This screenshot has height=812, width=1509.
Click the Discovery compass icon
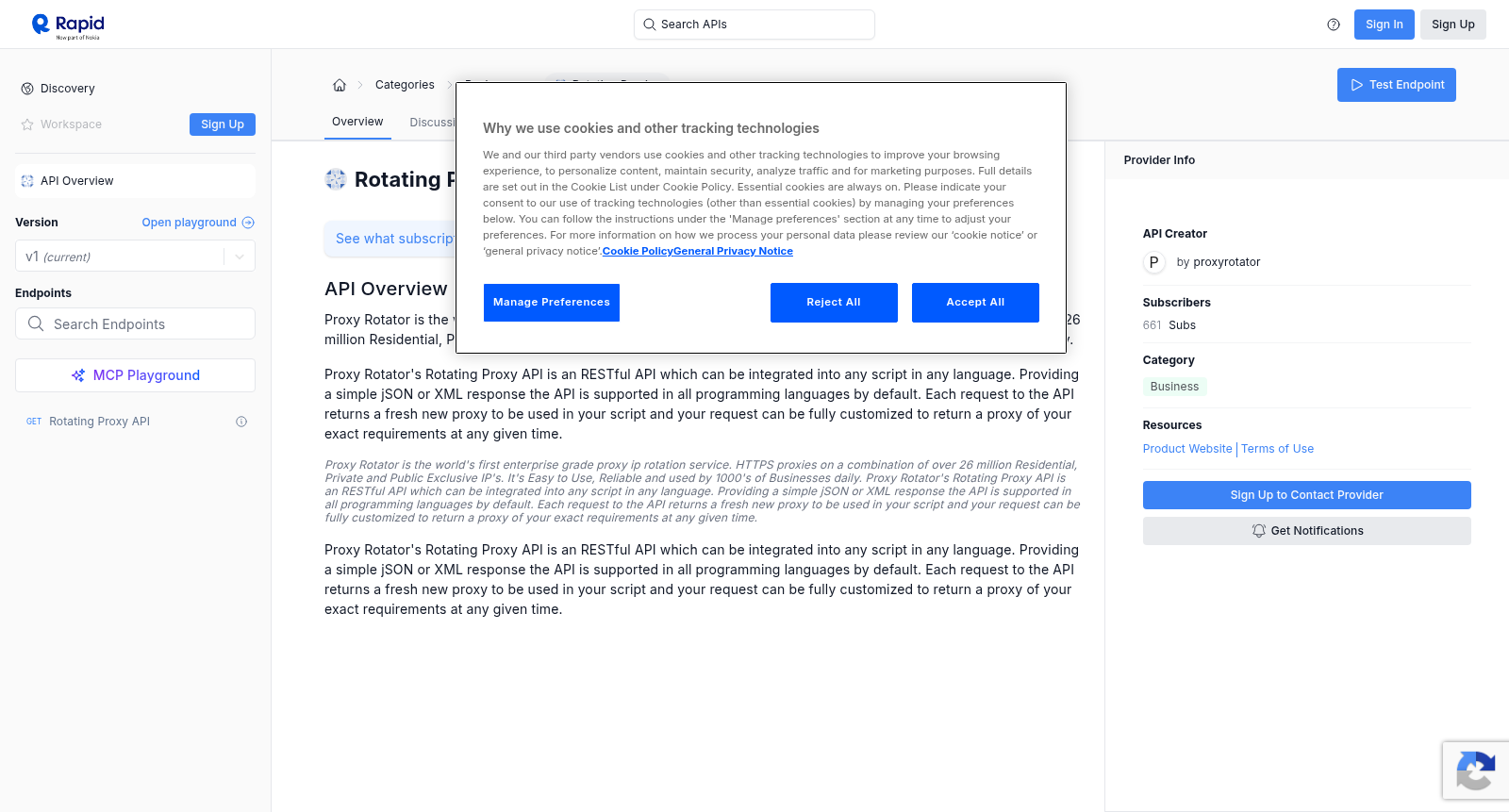(27, 89)
